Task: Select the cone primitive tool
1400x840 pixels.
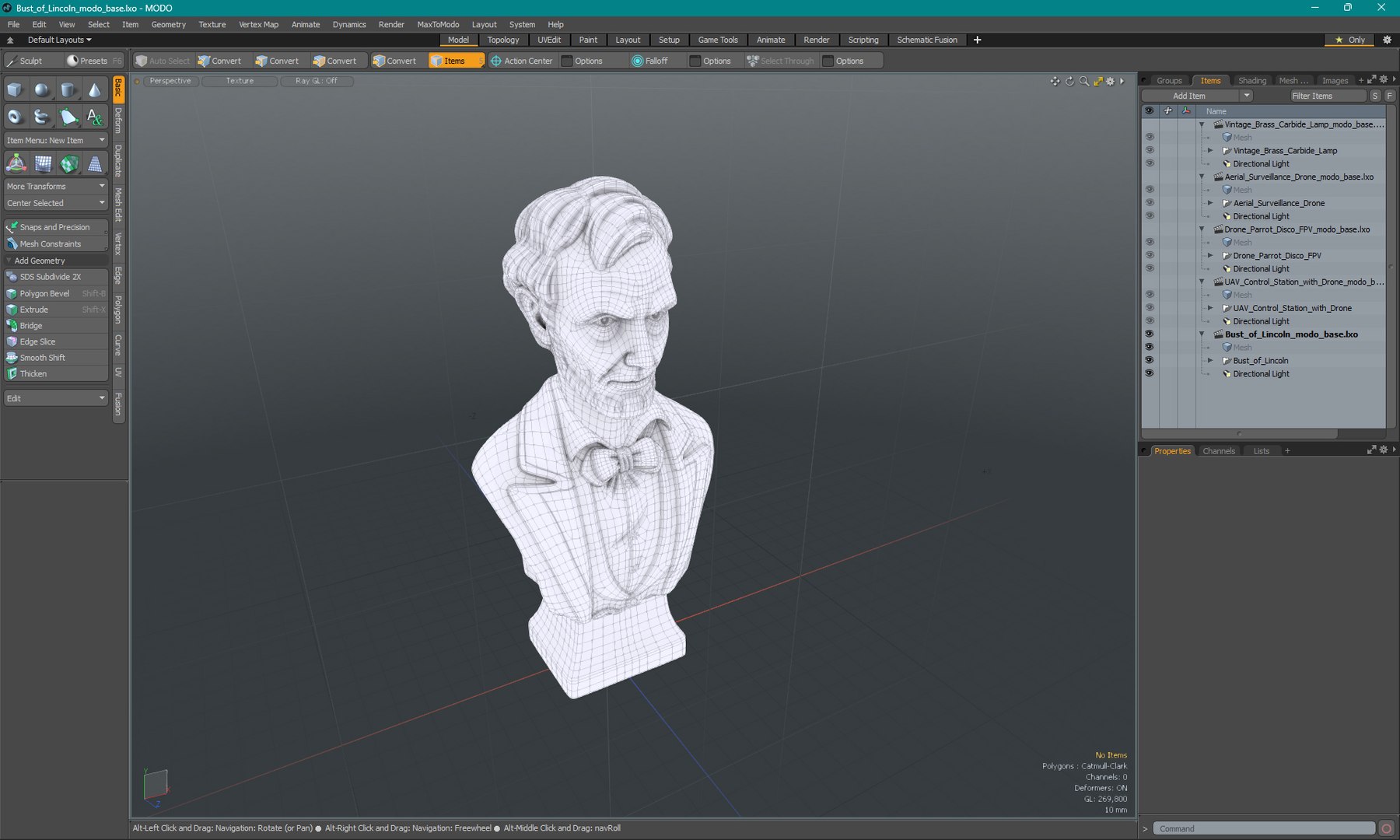Action: click(x=94, y=90)
